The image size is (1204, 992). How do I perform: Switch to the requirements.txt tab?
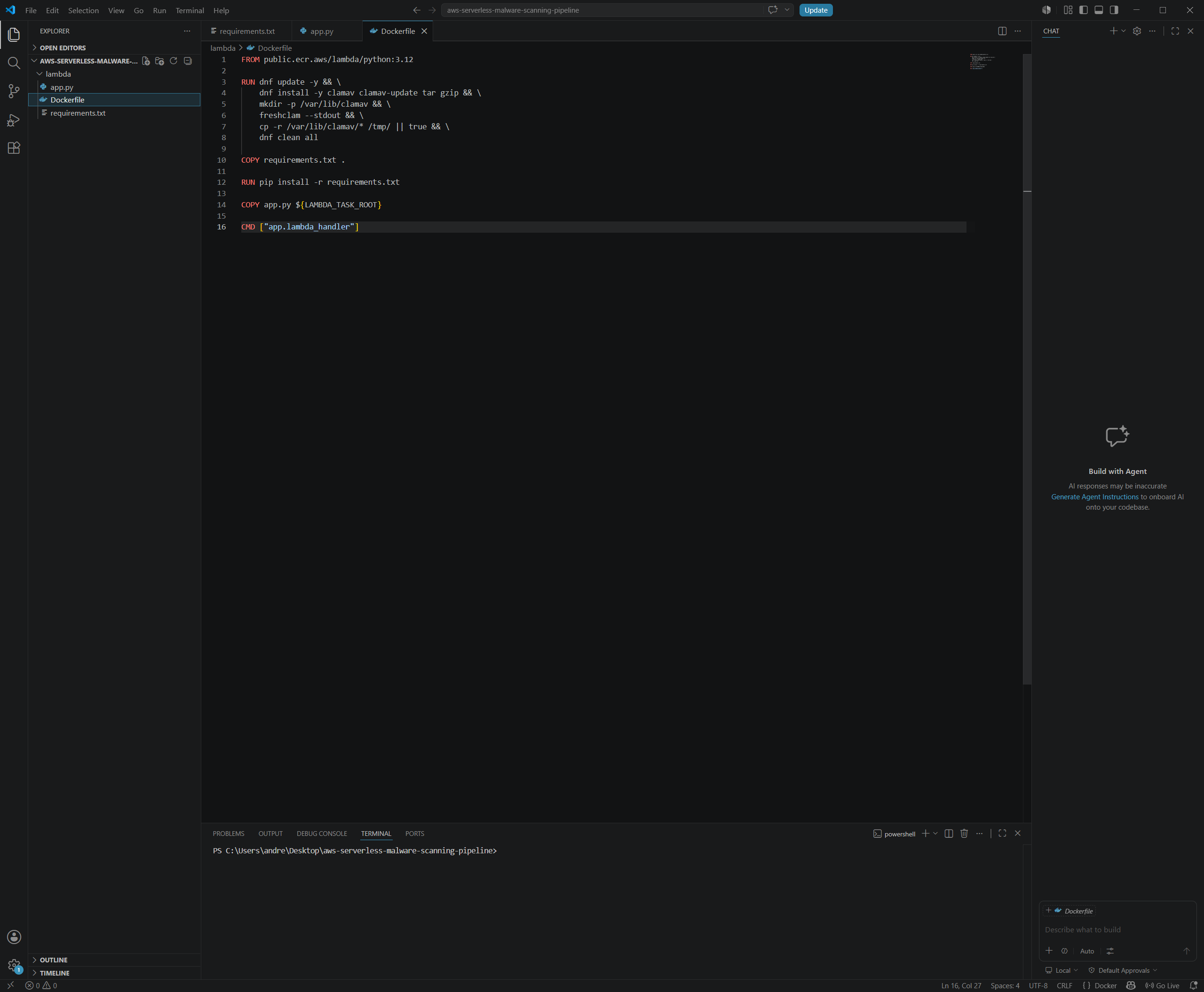[246, 31]
